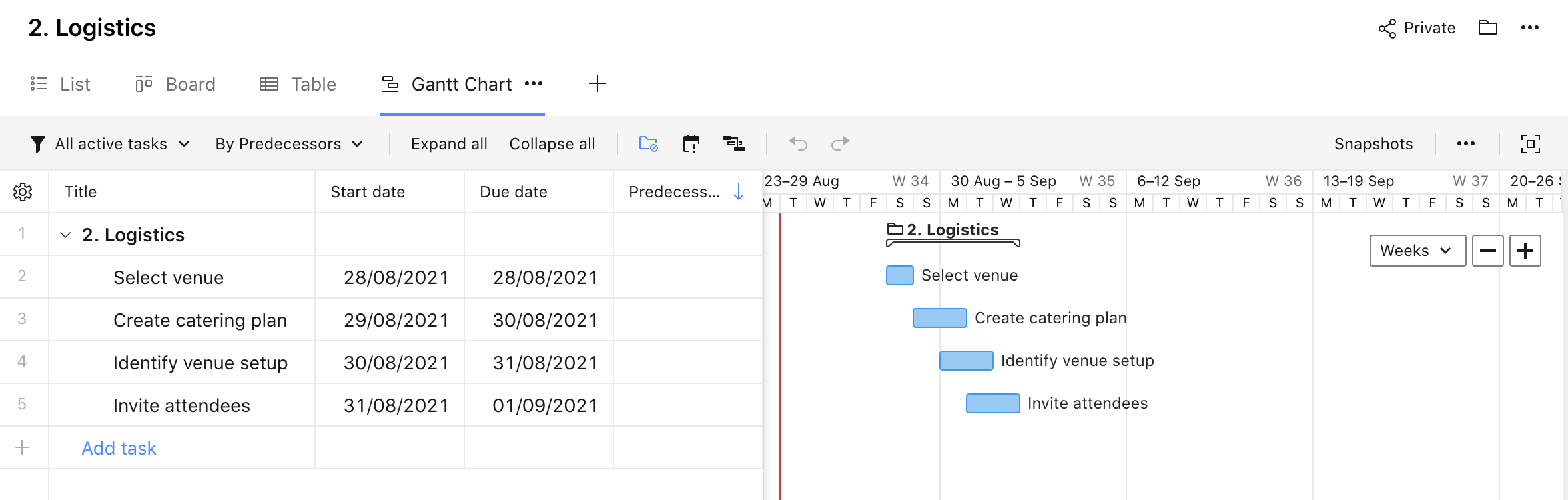Open the All active tasks filter dropdown

(x=110, y=144)
